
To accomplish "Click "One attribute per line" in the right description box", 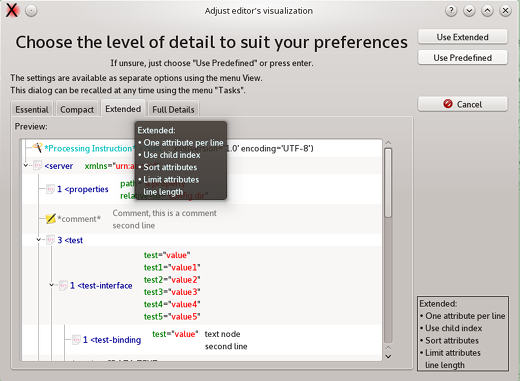I will click(x=465, y=316).
